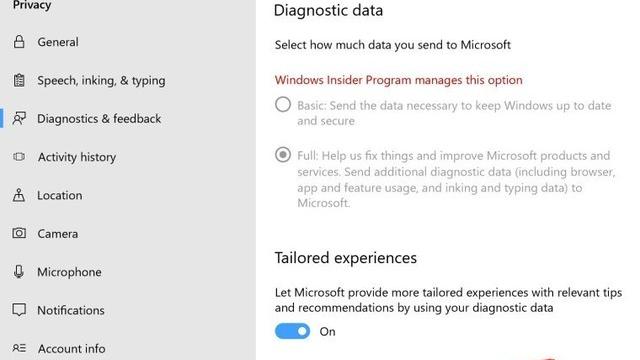This screenshot has height=360, width=640.
Task: Select the Full diagnostic data radio button
Action: coord(283,155)
